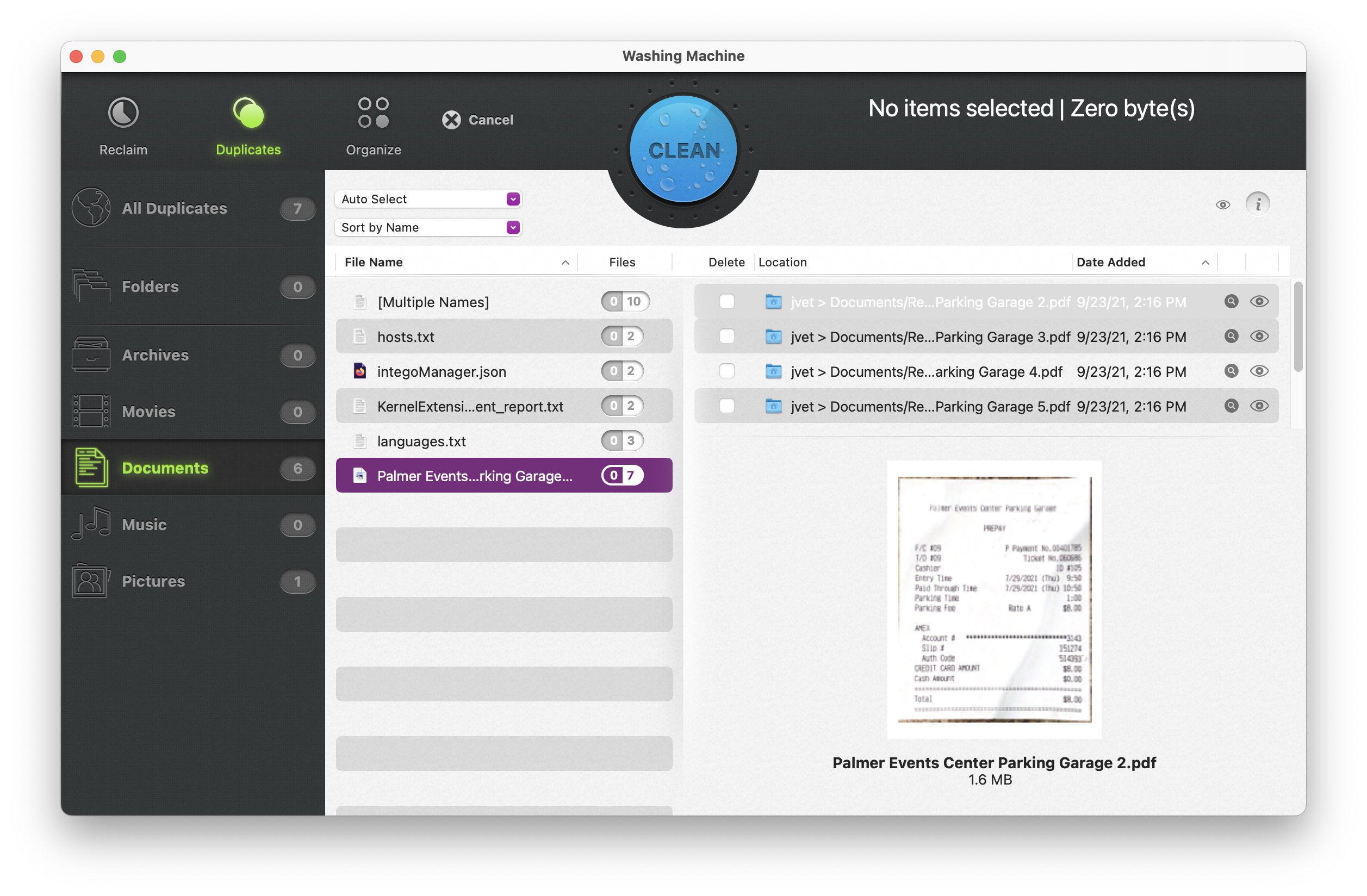Select the [Multiple Names] row
The width and height of the screenshot is (1367, 896).
[504, 302]
